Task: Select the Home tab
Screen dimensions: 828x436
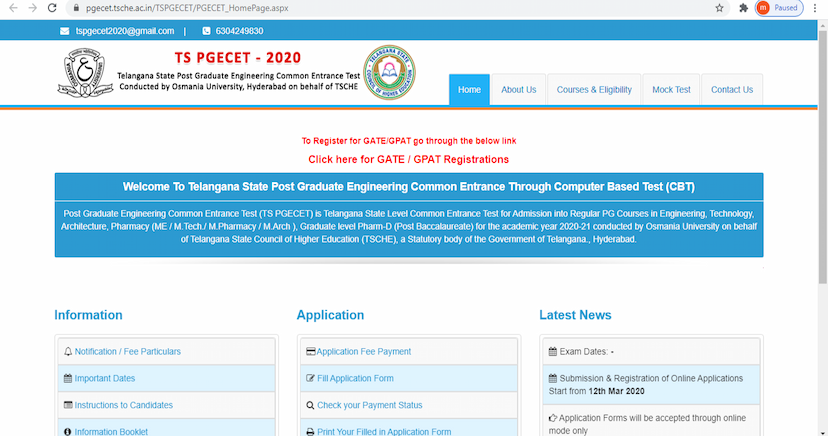Action: tap(469, 90)
